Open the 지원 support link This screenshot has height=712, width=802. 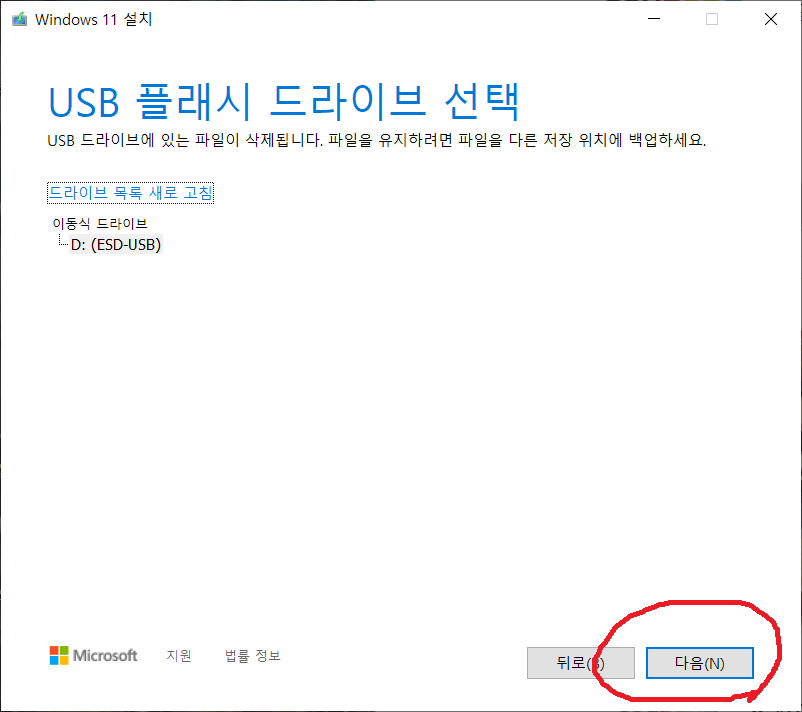click(x=179, y=656)
